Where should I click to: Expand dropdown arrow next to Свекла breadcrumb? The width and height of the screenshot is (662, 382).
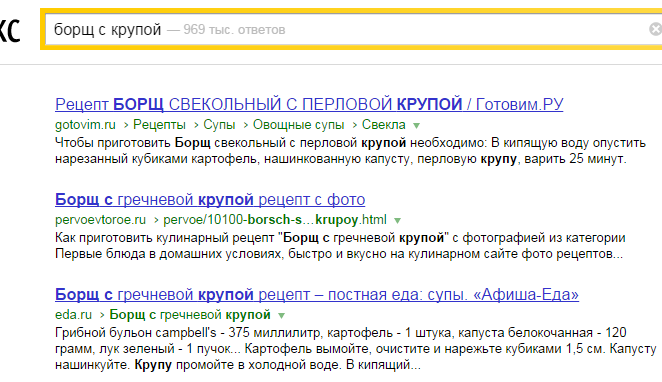click(x=416, y=126)
